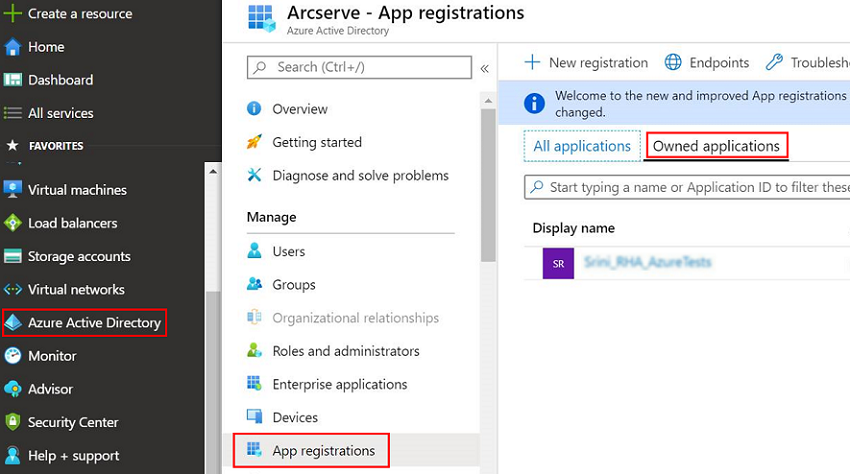Click the Roles and administrators icon
The width and height of the screenshot is (850, 474).
[x=254, y=350]
